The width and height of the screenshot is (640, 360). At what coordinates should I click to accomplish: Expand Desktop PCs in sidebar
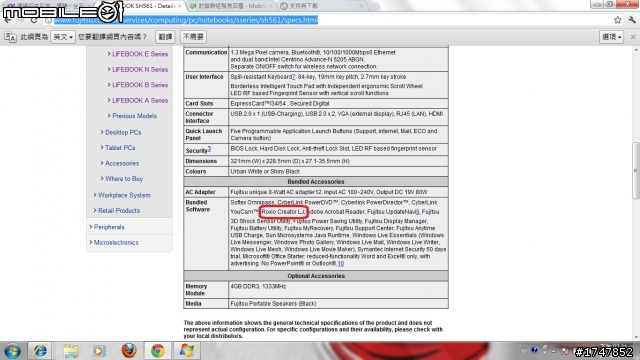pyautogui.click(x=123, y=132)
